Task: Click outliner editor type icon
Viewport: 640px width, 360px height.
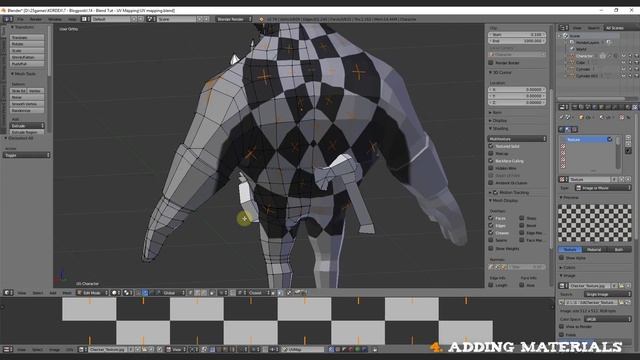Action: [x=563, y=28]
